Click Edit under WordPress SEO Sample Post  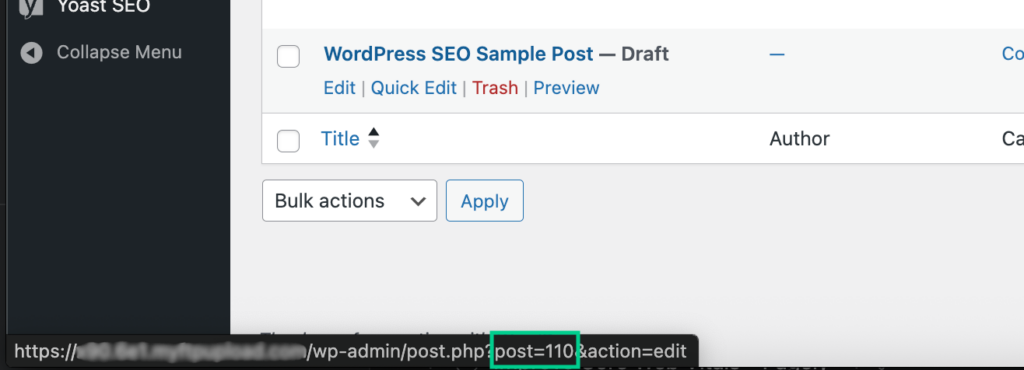click(x=340, y=87)
